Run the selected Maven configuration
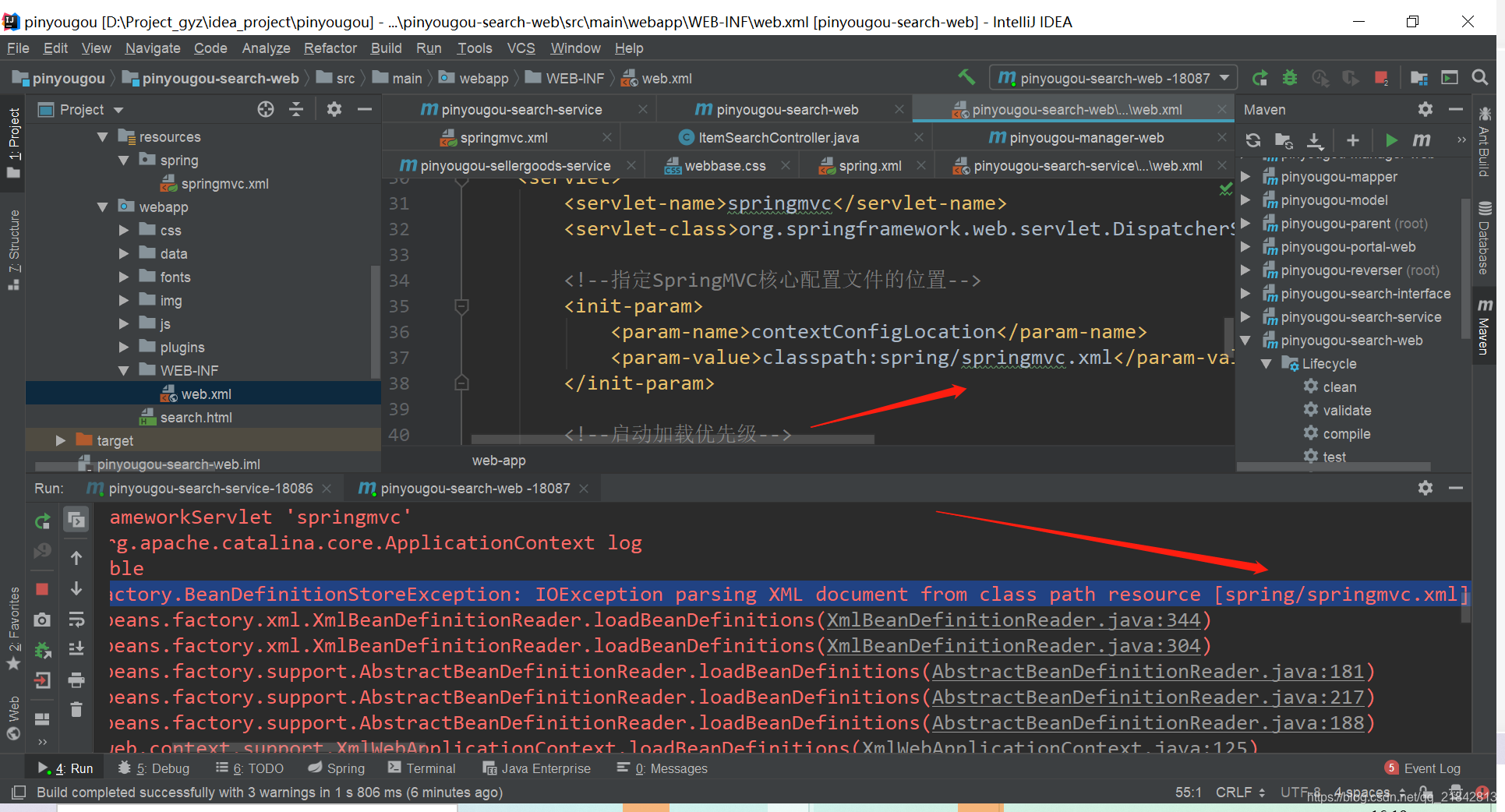The width and height of the screenshot is (1505, 812). tap(1391, 140)
